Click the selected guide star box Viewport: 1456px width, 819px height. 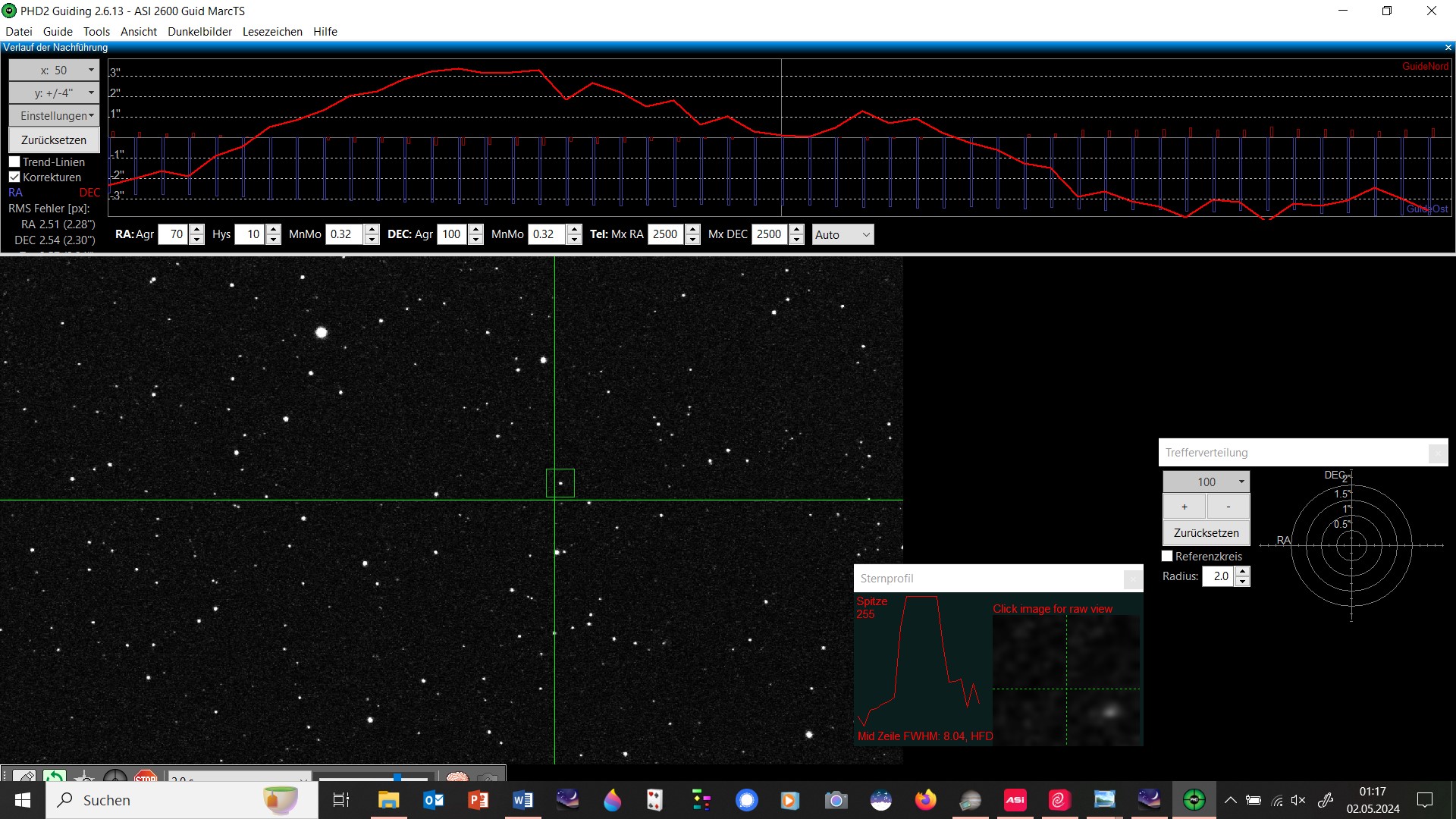point(560,483)
